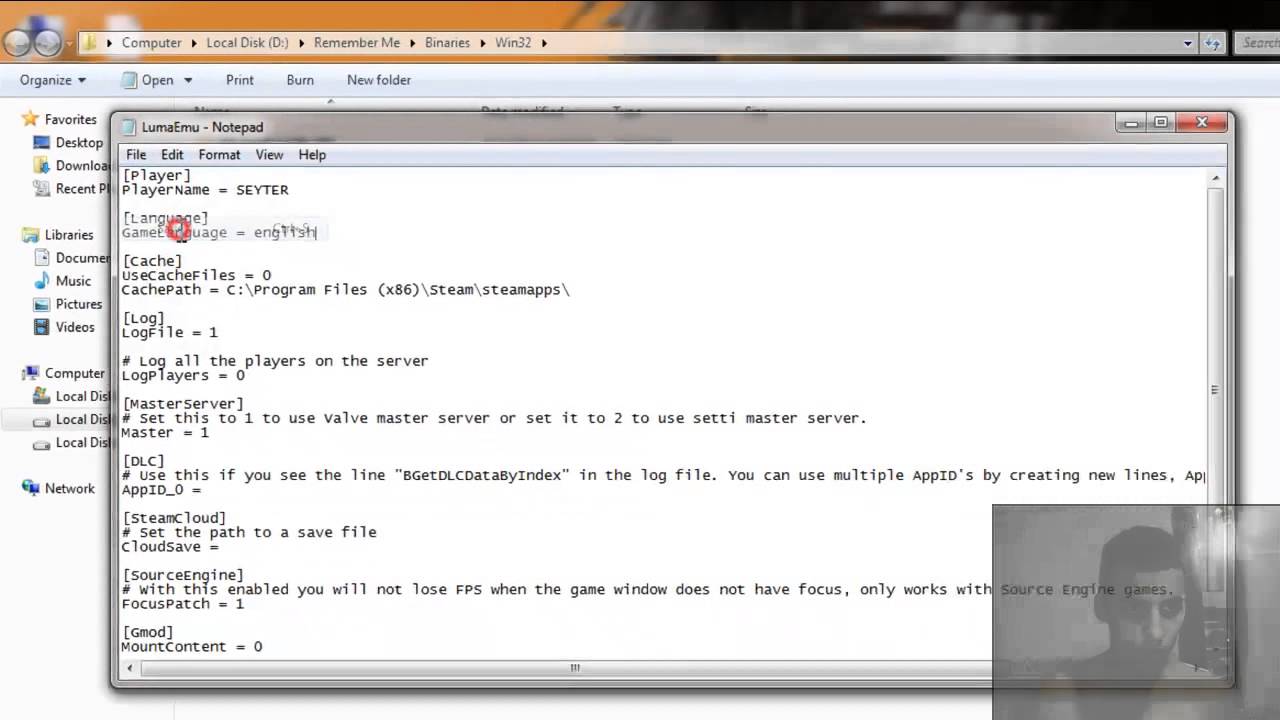Click the "[Cache]" section header line
The width and height of the screenshot is (1280, 720).
(152, 261)
